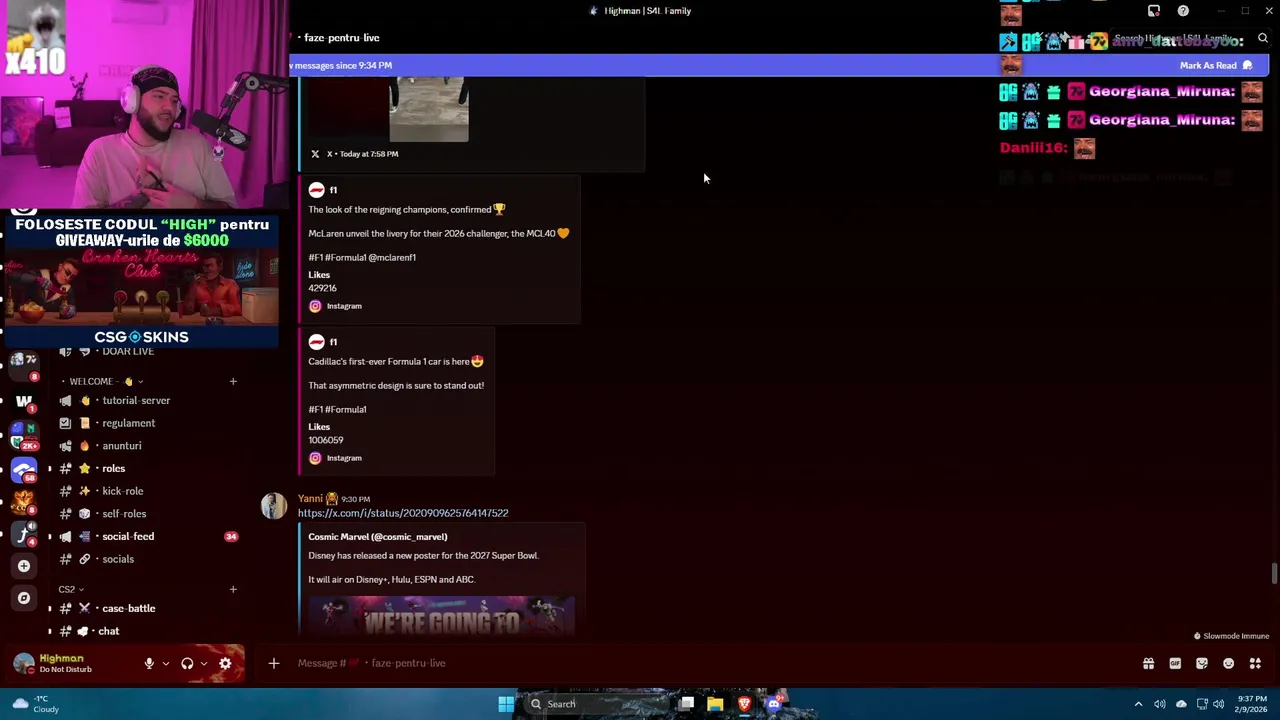Click the message input field
1280x720 pixels.
point(700,663)
